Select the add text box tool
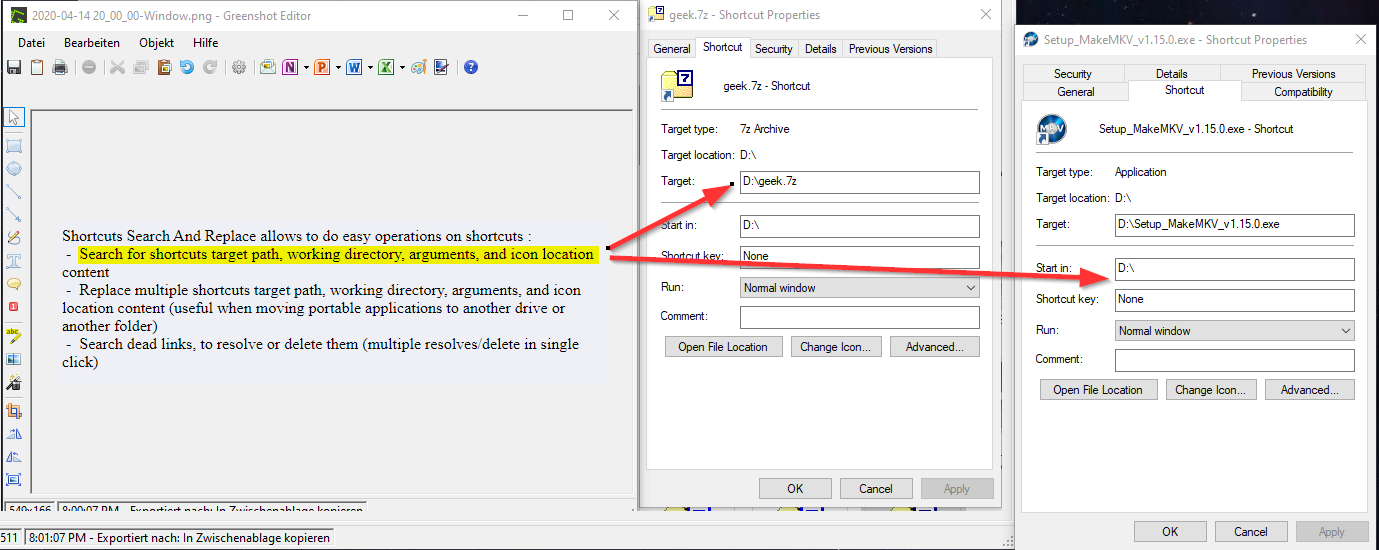Image resolution: width=1379 pixels, height=550 pixels. coord(14,261)
